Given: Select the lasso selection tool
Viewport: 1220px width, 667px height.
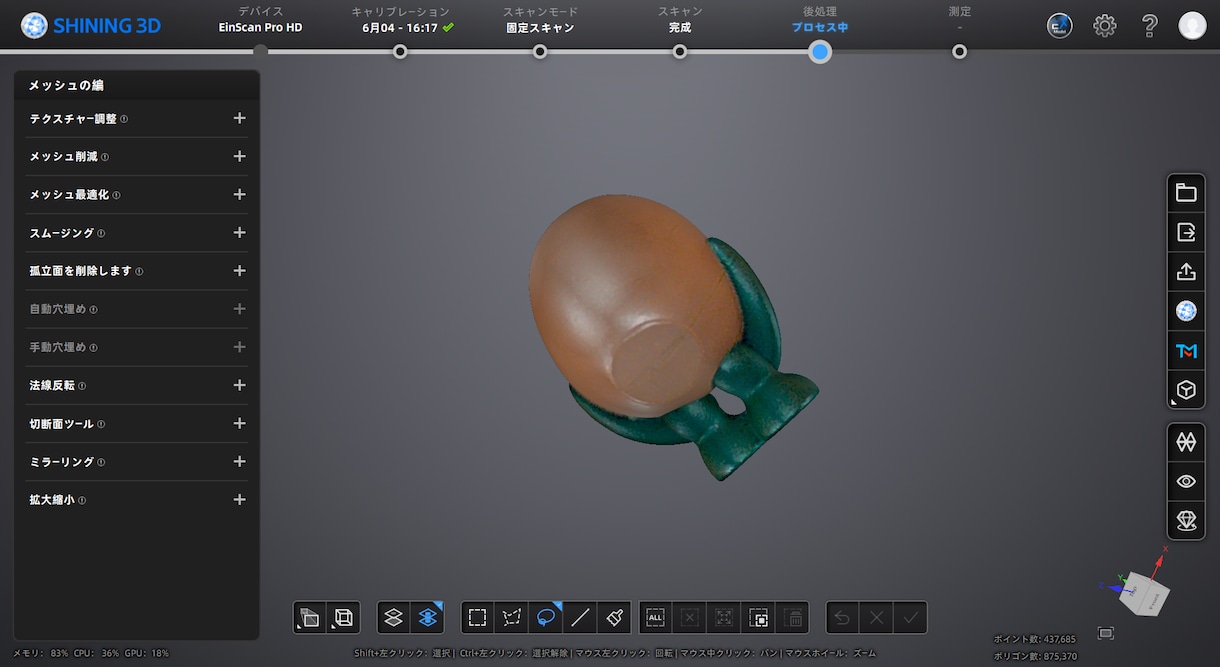Looking at the screenshot, I should (x=546, y=618).
